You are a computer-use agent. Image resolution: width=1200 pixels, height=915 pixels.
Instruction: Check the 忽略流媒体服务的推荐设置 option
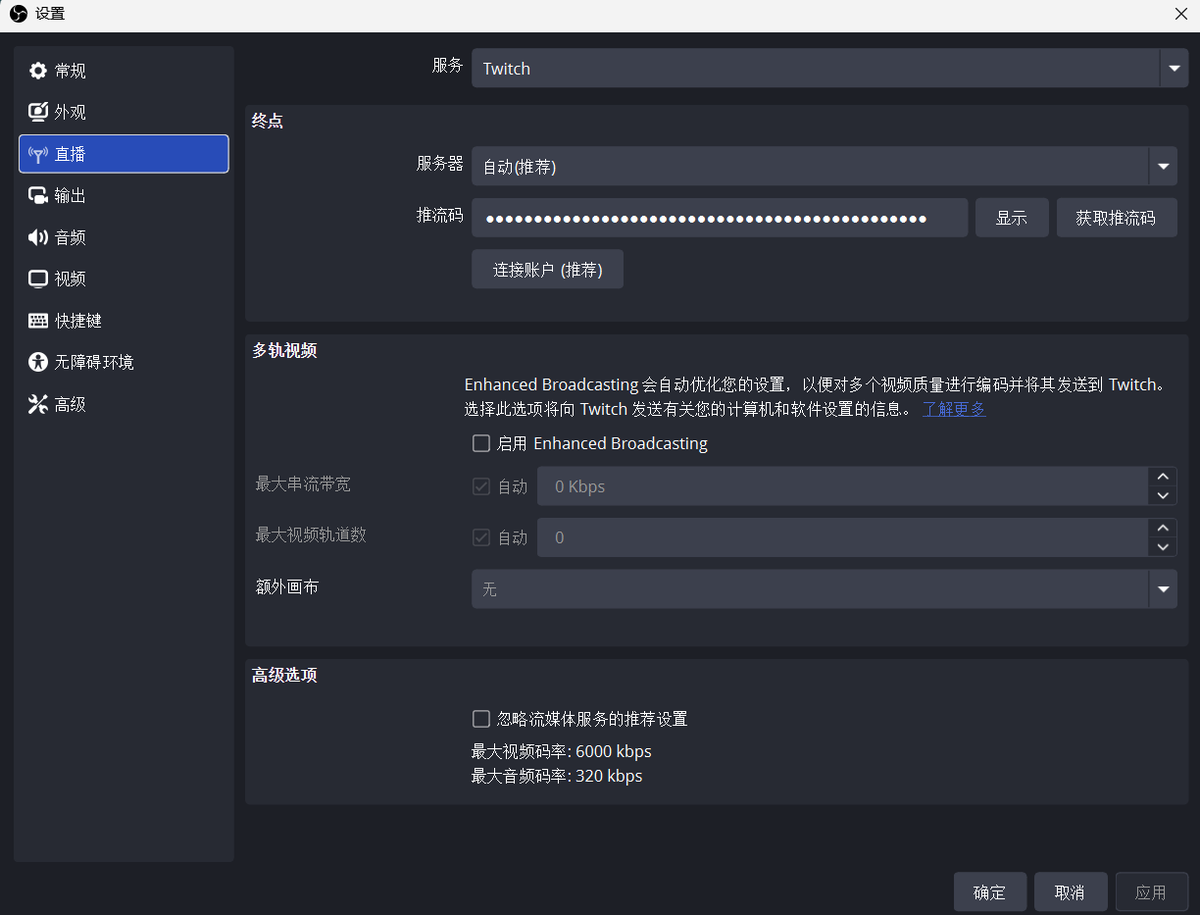pyautogui.click(x=481, y=718)
